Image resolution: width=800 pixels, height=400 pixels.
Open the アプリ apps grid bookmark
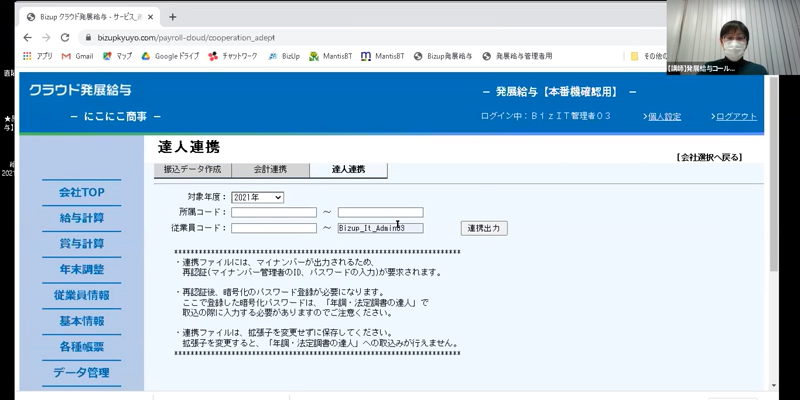(x=38, y=56)
